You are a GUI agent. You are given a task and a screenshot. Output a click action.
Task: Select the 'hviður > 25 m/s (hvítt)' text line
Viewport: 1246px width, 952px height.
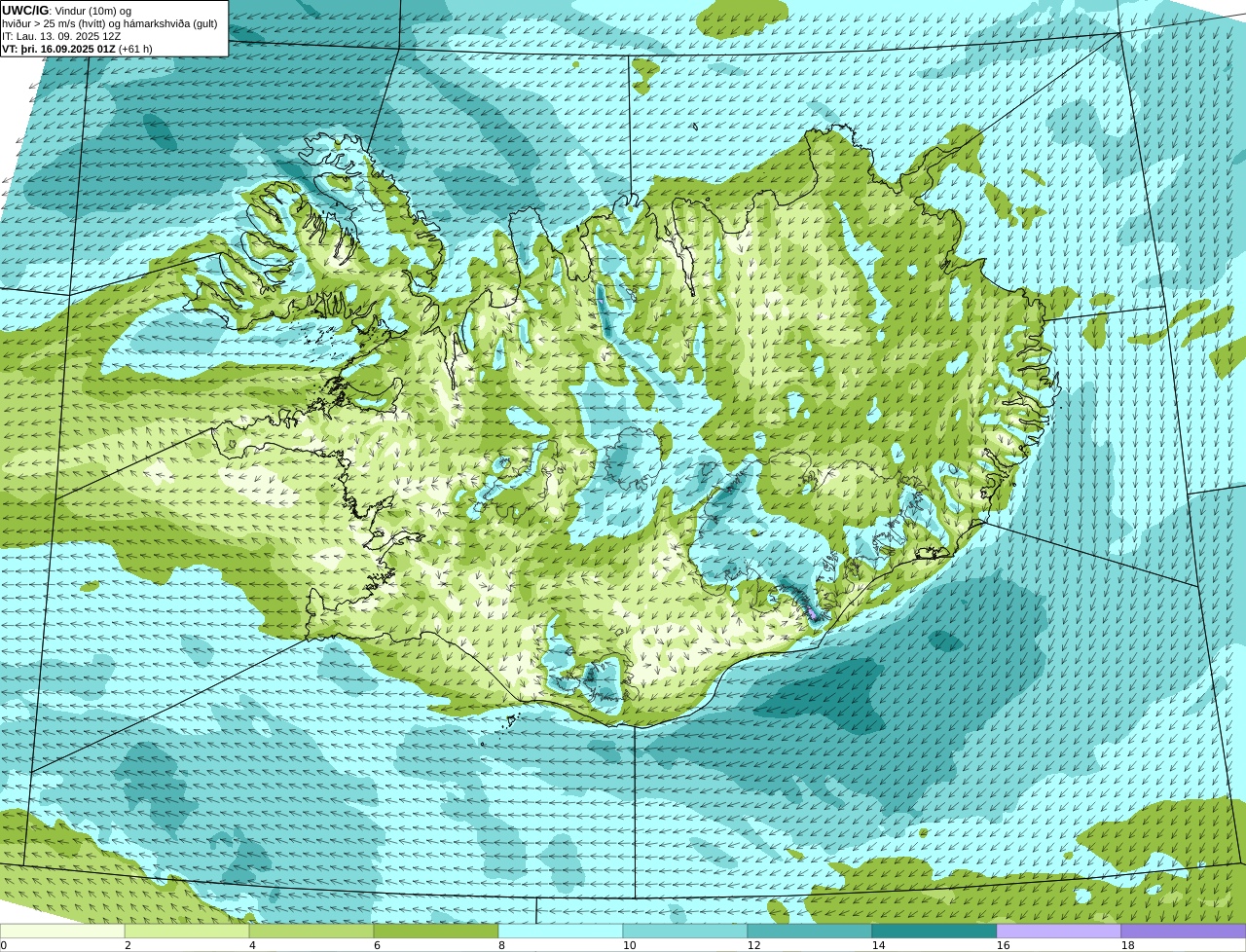tap(109, 23)
